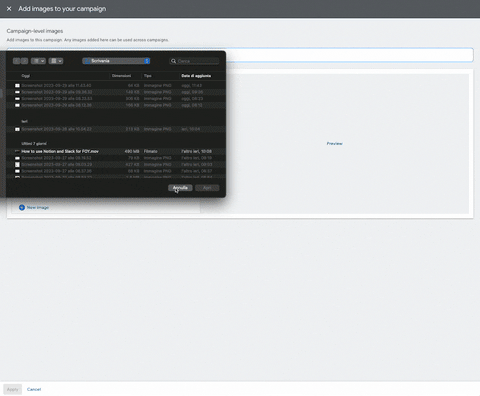This screenshot has height=396, width=480.
Task: Select the screenshot added oggi 09:36
Action: (x=116, y=92)
